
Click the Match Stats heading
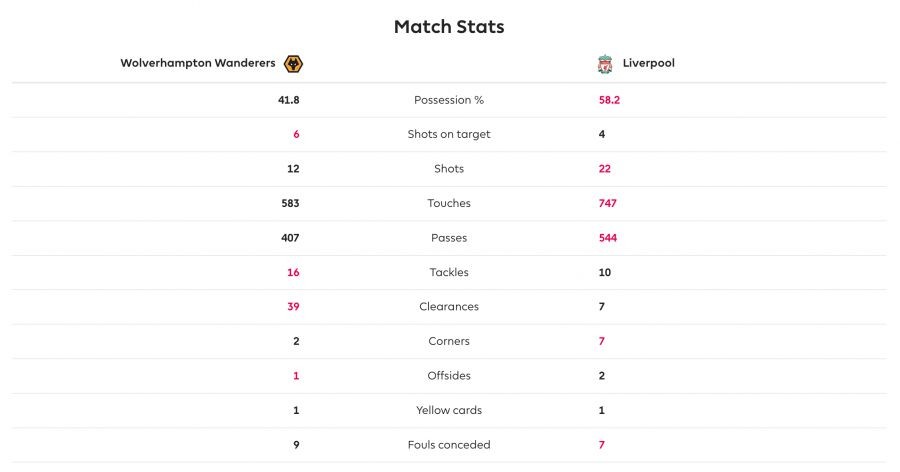(449, 27)
